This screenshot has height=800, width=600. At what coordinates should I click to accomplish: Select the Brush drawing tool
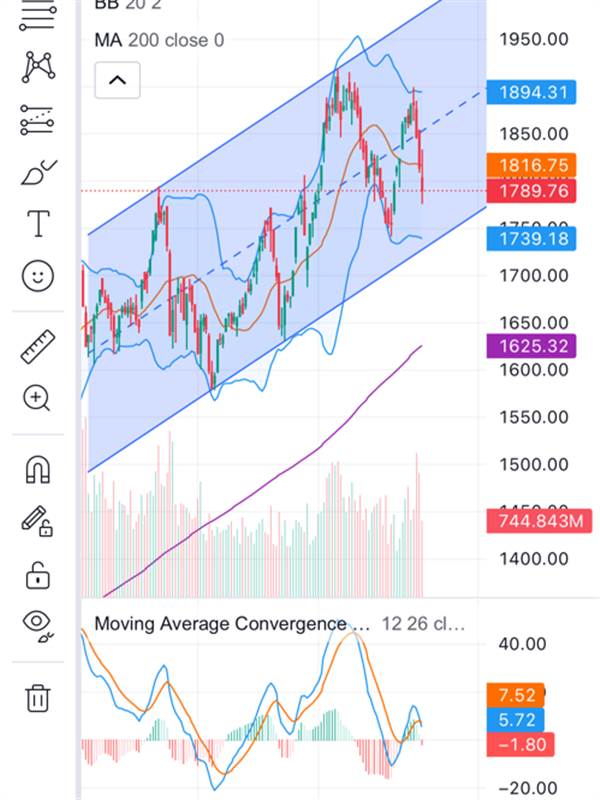pos(37,173)
